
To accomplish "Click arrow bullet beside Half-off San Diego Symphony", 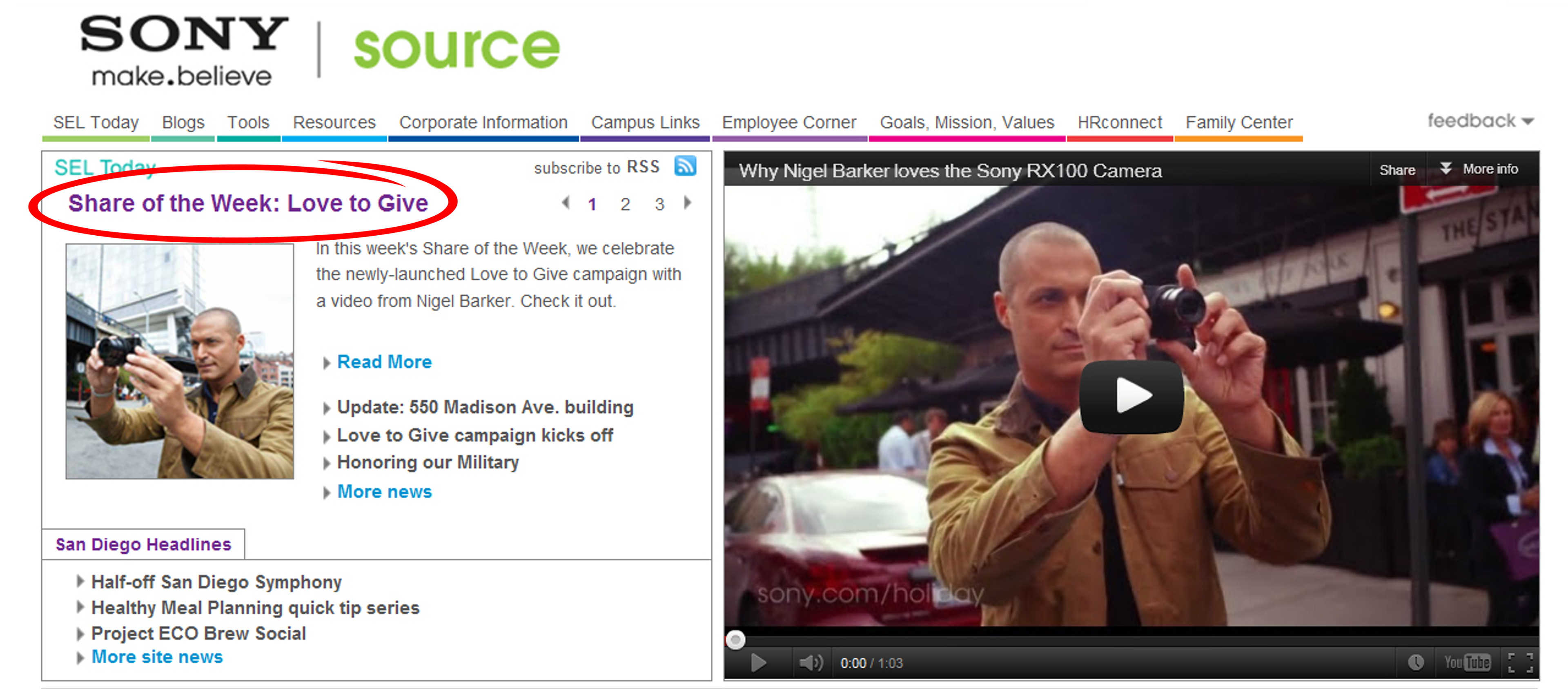I will (80, 581).
